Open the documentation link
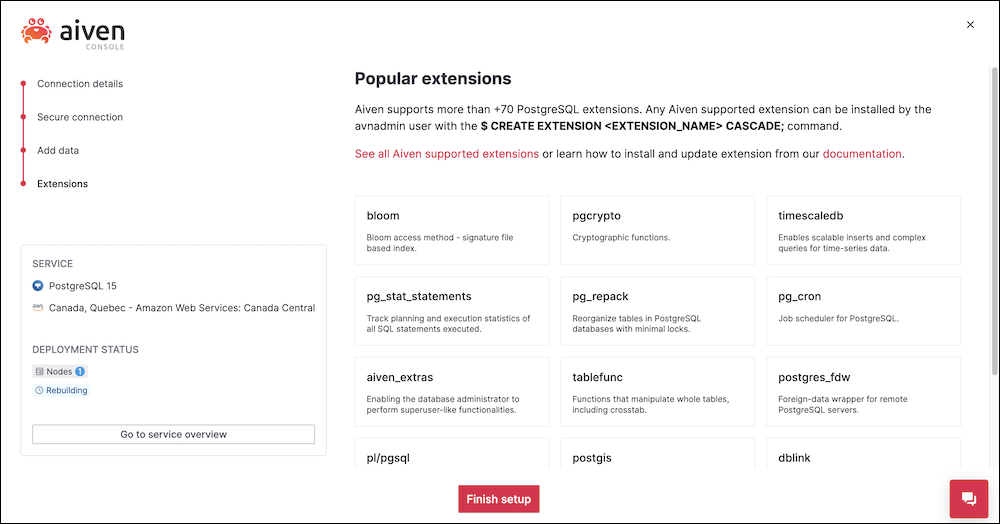The height and width of the screenshot is (524, 1000). point(862,154)
